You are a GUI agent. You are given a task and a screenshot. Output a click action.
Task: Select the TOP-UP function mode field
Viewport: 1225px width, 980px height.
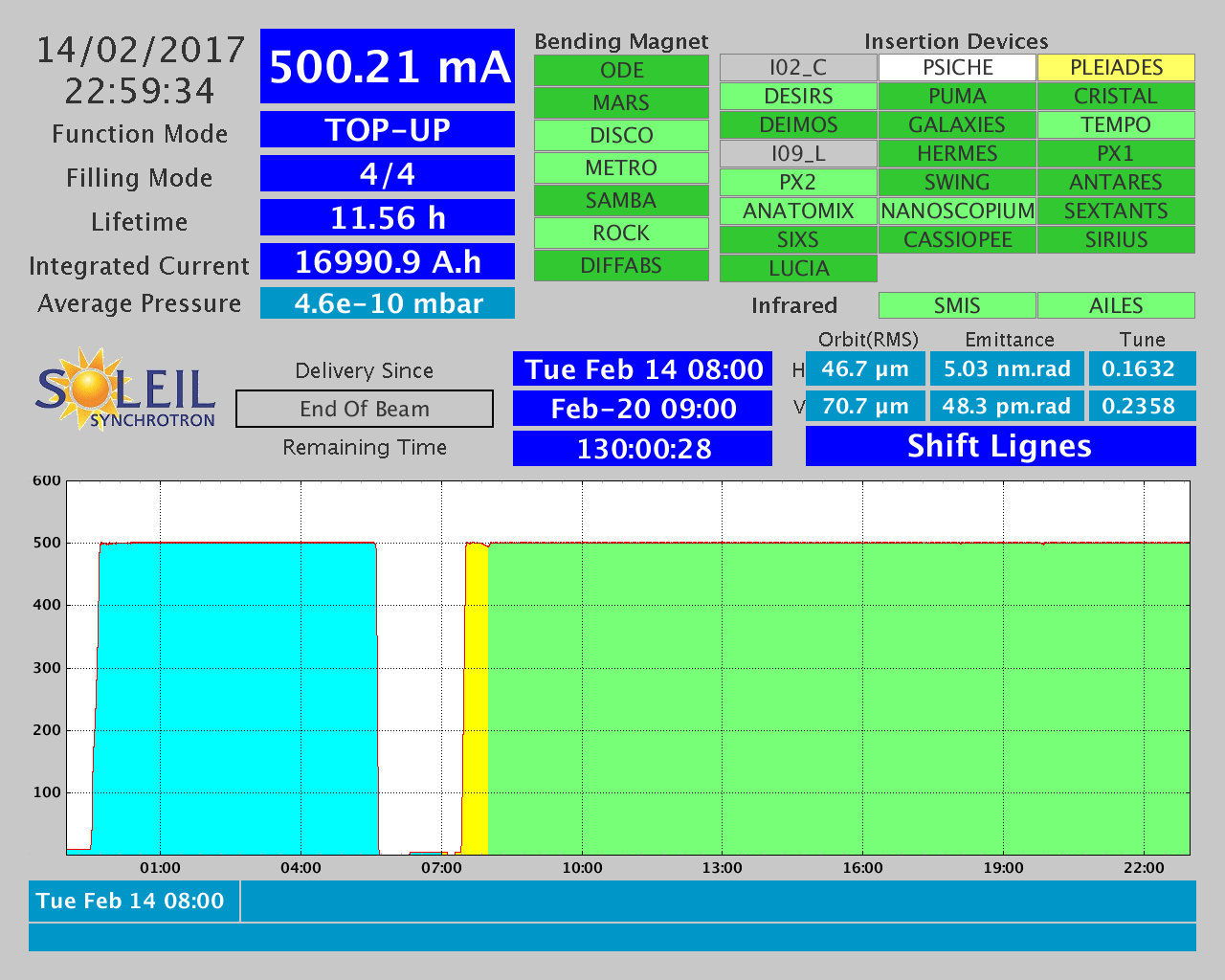[388, 130]
